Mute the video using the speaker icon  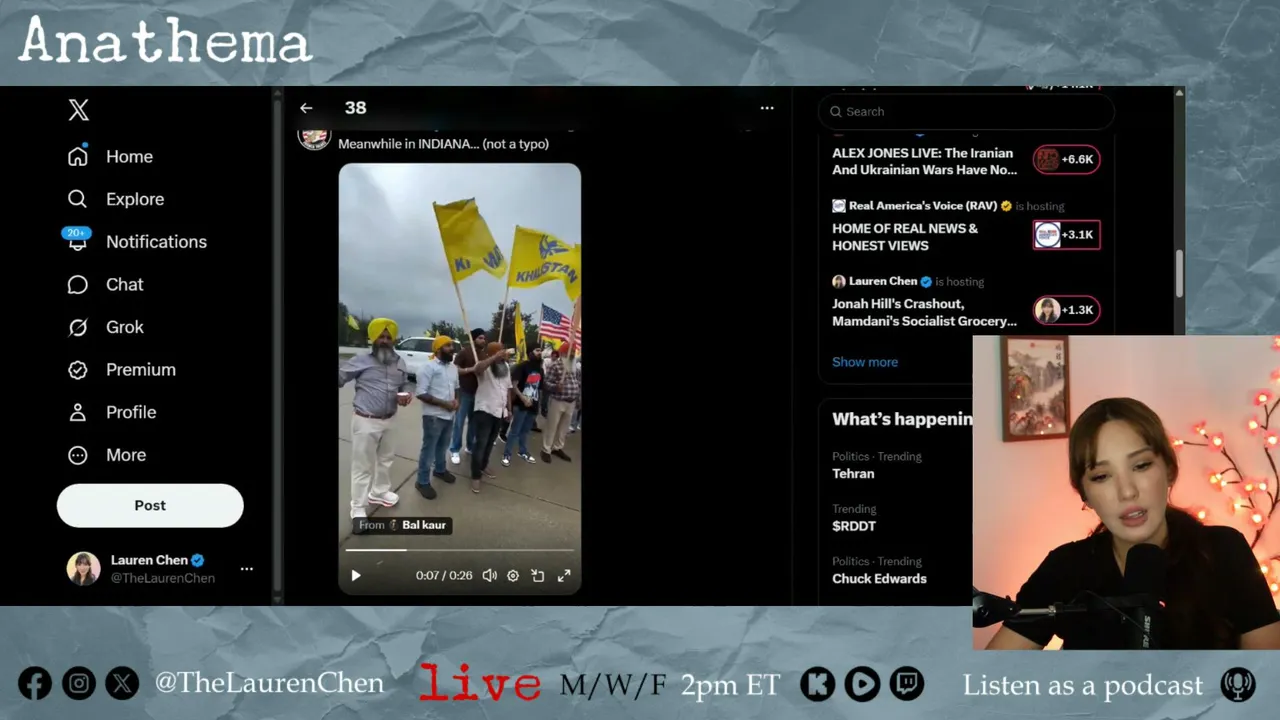(x=489, y=576)
